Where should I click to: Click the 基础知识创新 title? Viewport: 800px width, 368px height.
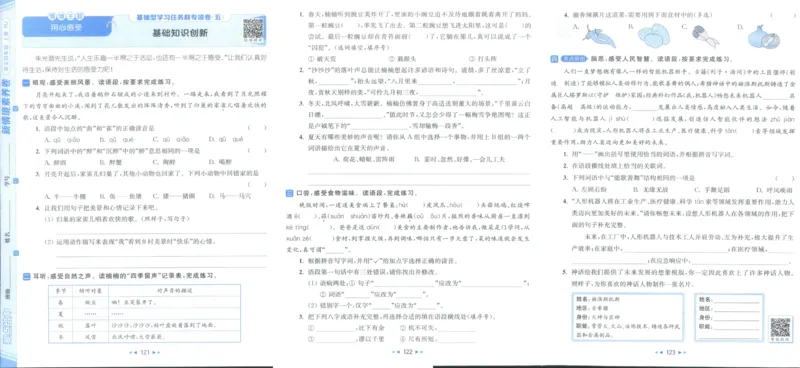180,34
